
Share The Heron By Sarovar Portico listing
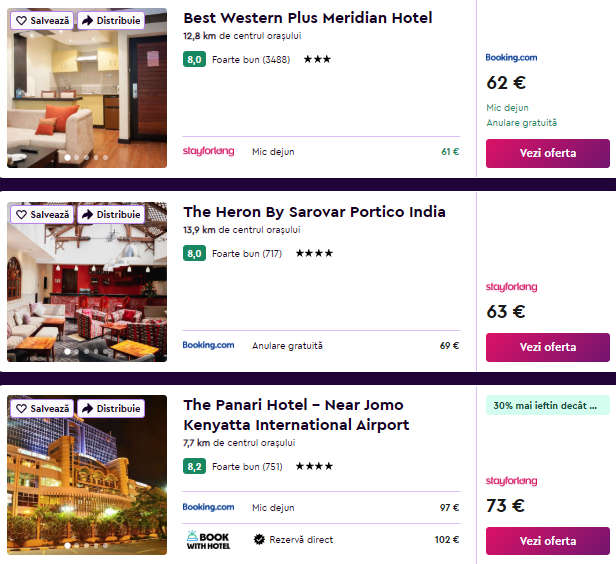click(x=111, y=214)
